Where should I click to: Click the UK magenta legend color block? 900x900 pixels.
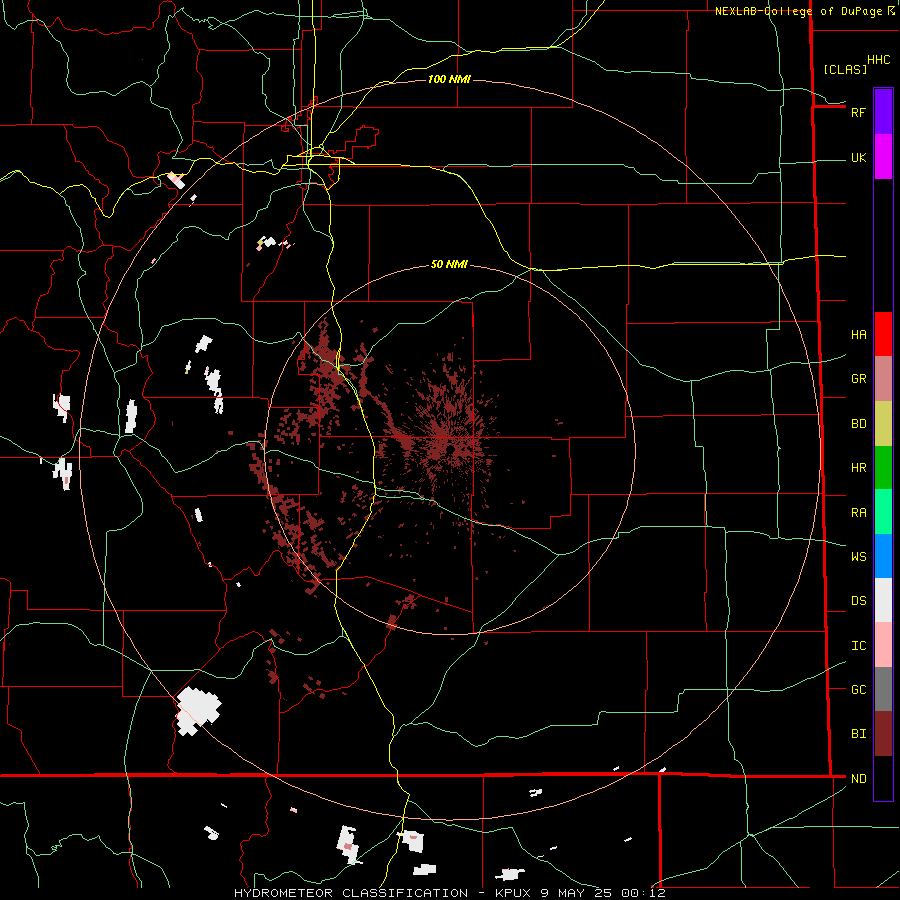click(x=883, y=157)
